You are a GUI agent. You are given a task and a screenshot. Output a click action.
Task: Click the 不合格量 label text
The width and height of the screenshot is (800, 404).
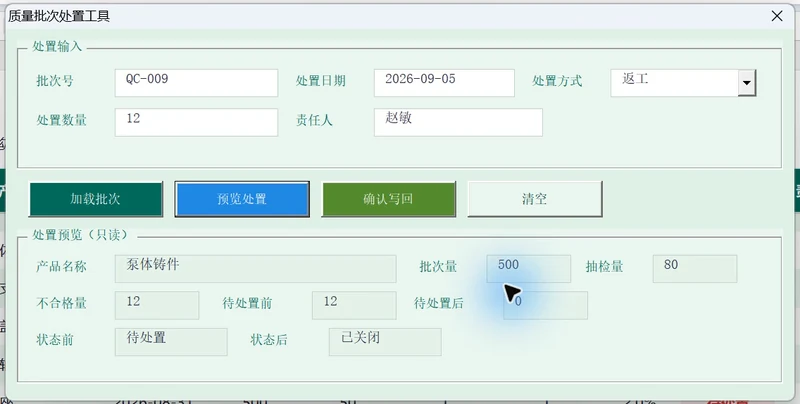[61, 304]
